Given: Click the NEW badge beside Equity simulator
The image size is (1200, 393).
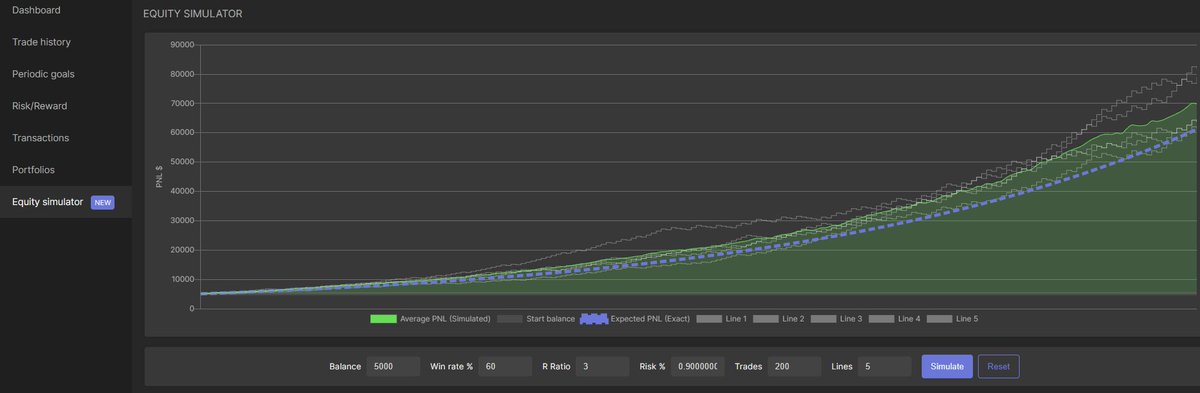Looking at the screenshot, I should click(103, 202).
